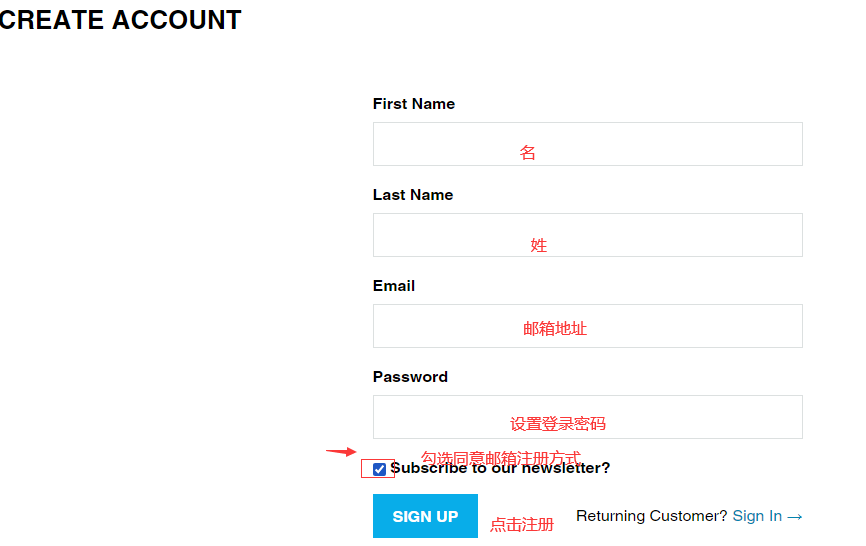Click the red "名" annotation
866x546 pixels.
(x=527, y=153)
